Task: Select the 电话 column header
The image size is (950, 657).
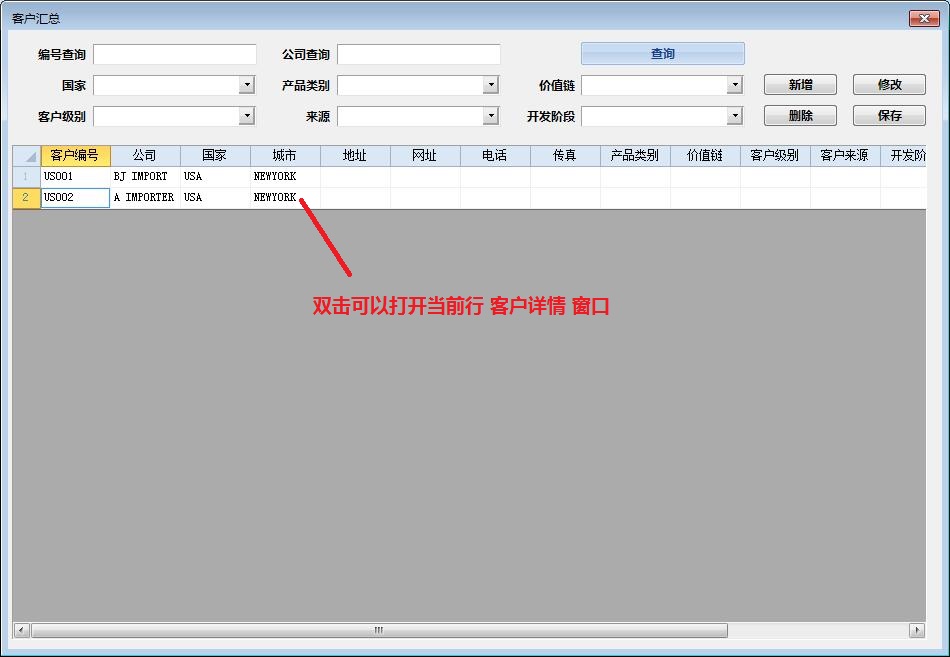Action: [x=495, y=156]
